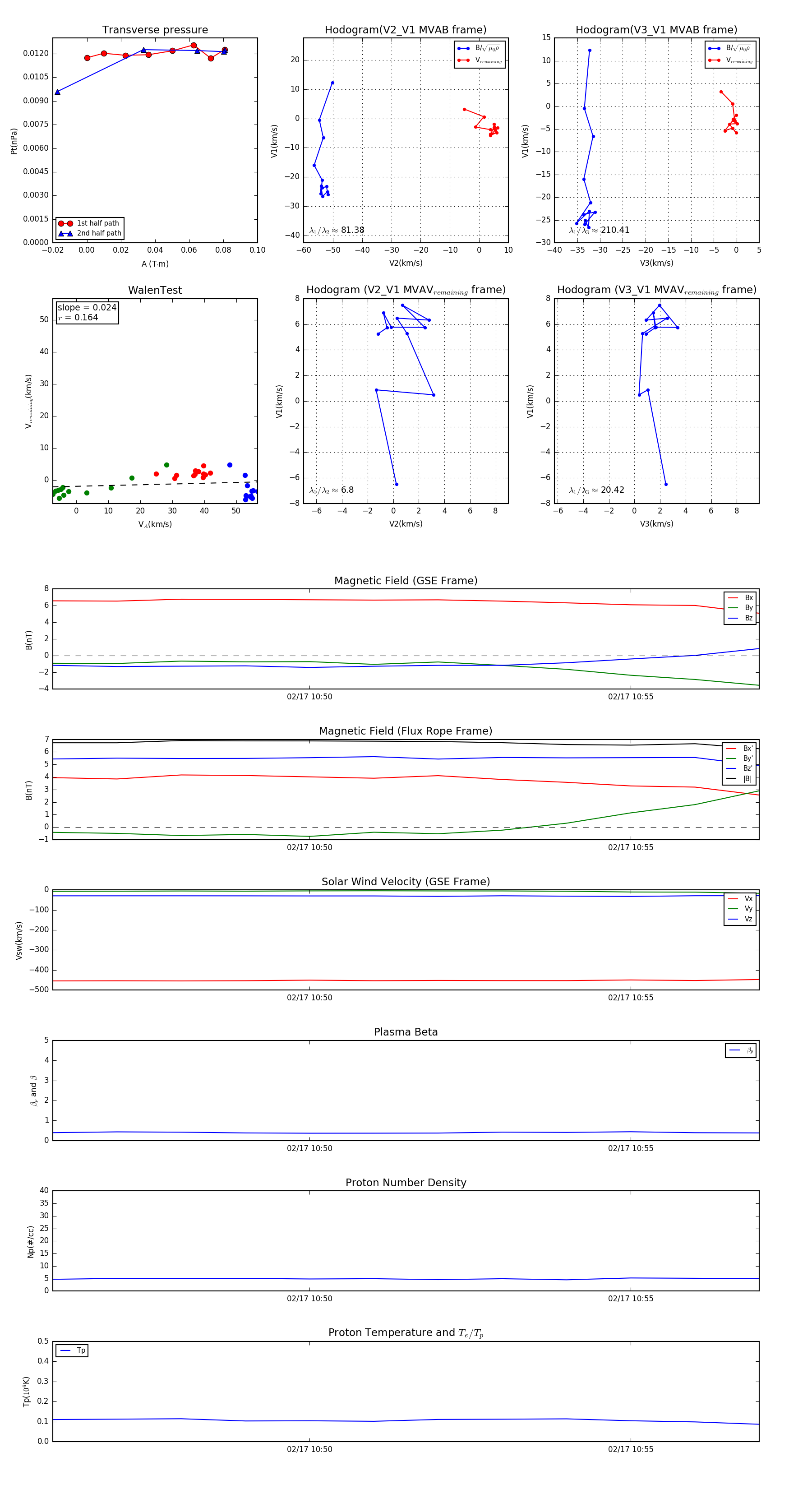Image resolution: width=812 pixels, height=1489 pixels.
Task: Click the eigenvalue ratio text '81.38'
Action: (352, 230)
